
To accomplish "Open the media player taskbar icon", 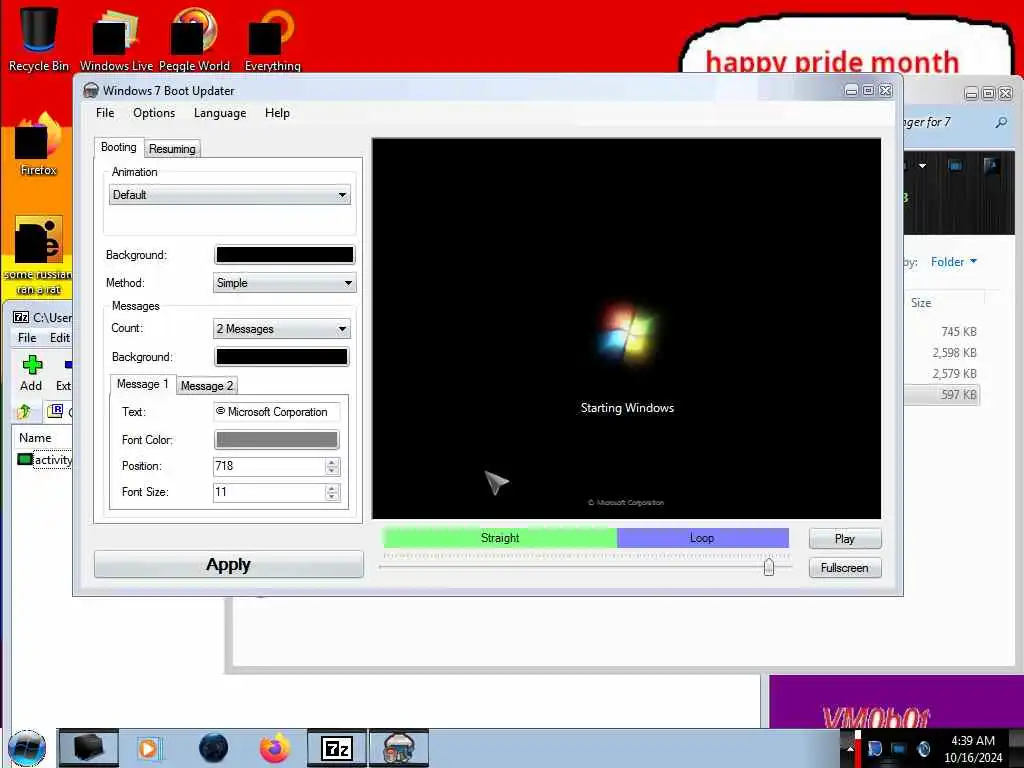I will tap(150, 748).
